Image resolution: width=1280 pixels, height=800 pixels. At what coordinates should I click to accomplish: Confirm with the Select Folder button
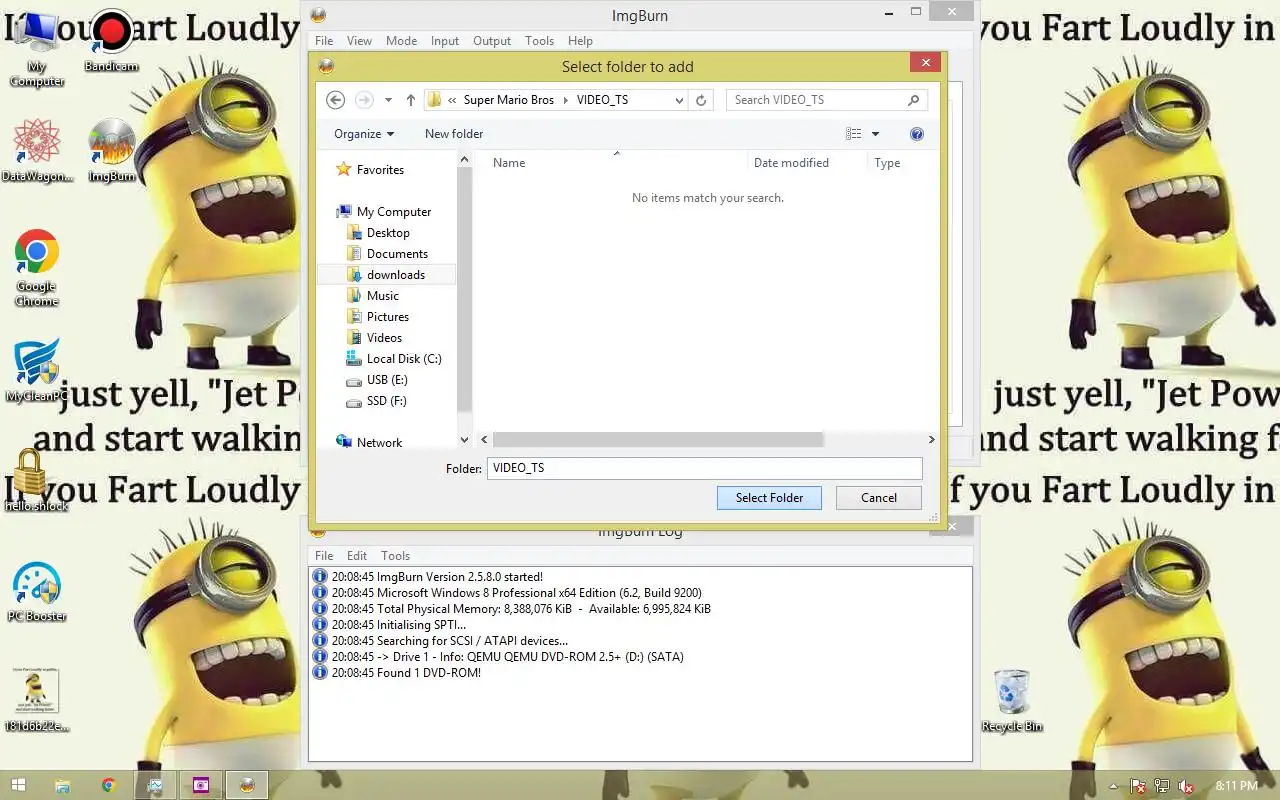tap(769, 498)
